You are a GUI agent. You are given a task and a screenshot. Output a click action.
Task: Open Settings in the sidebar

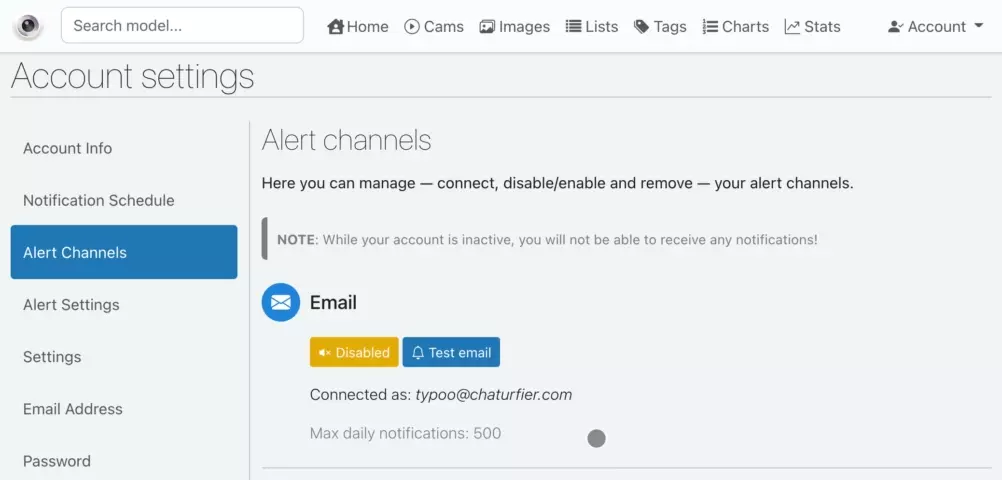coord(124,357)
